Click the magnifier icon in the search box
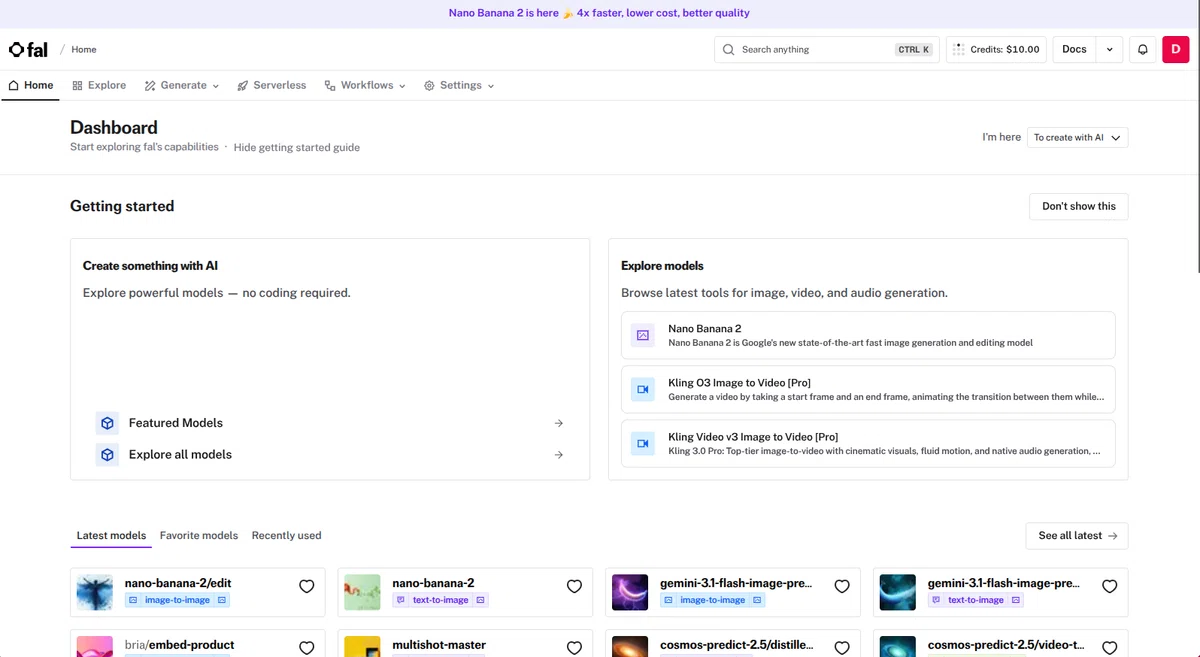Viewport: 1200px width, 657px height. (x=729, y=49)
